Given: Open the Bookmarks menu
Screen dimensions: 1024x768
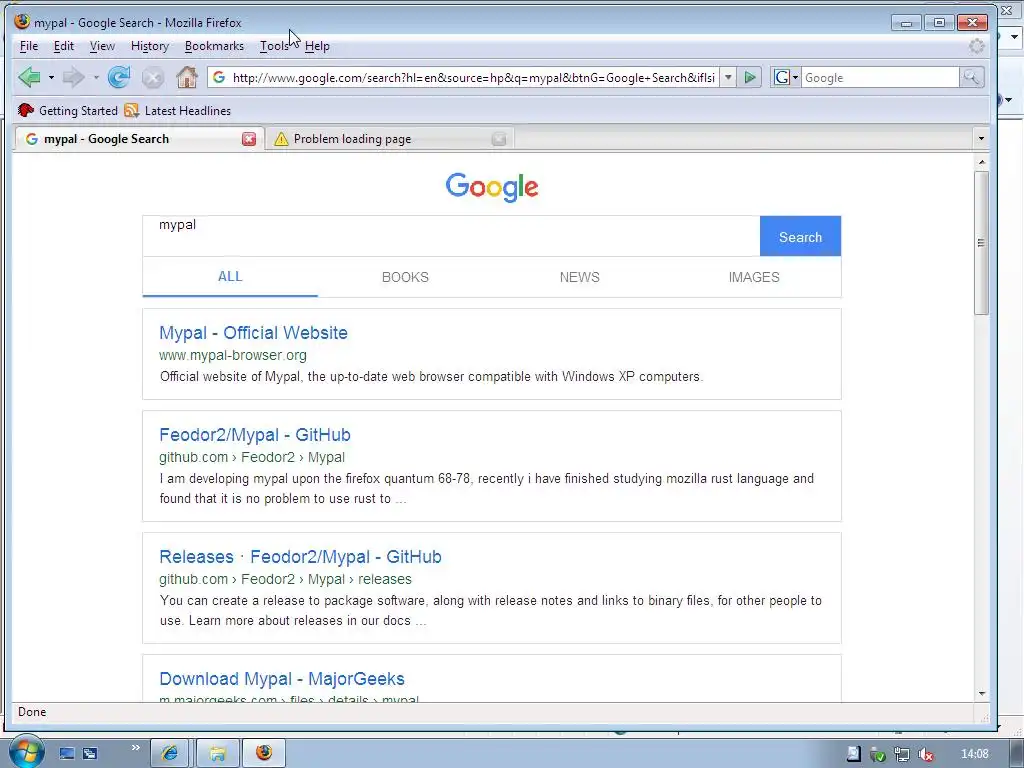Looking at the screenshot, I should 214,46.
